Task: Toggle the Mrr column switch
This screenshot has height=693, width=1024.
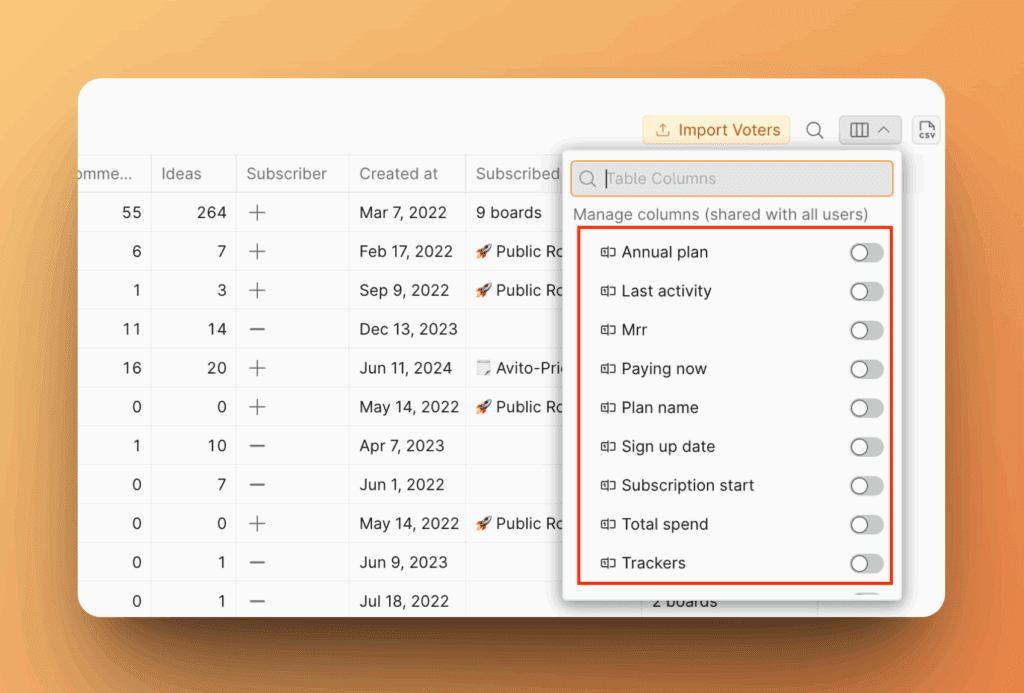Action: click(866, 330)
